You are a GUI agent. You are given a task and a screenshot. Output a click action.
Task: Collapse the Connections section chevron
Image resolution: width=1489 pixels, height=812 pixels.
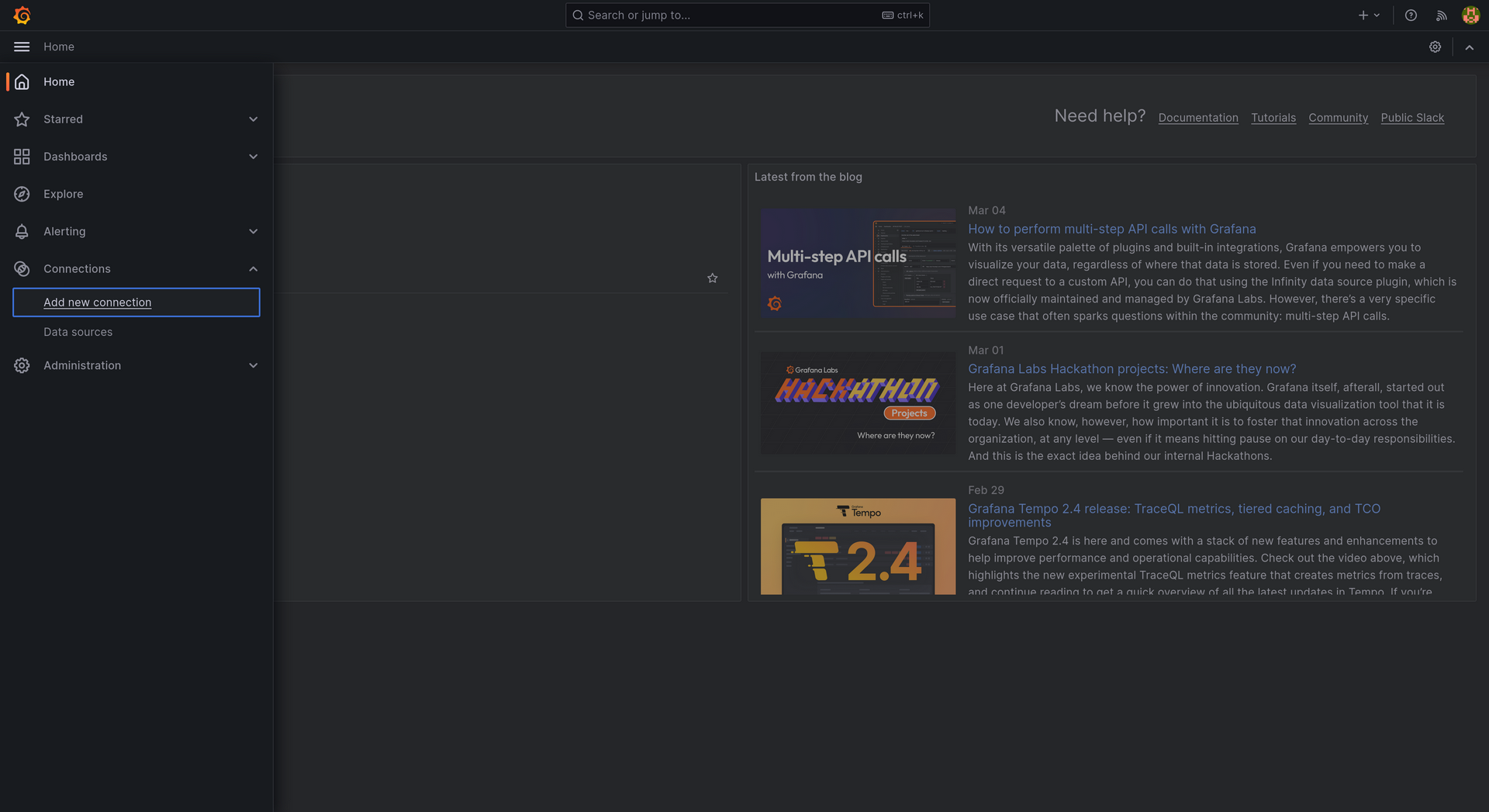pos(253,268)
